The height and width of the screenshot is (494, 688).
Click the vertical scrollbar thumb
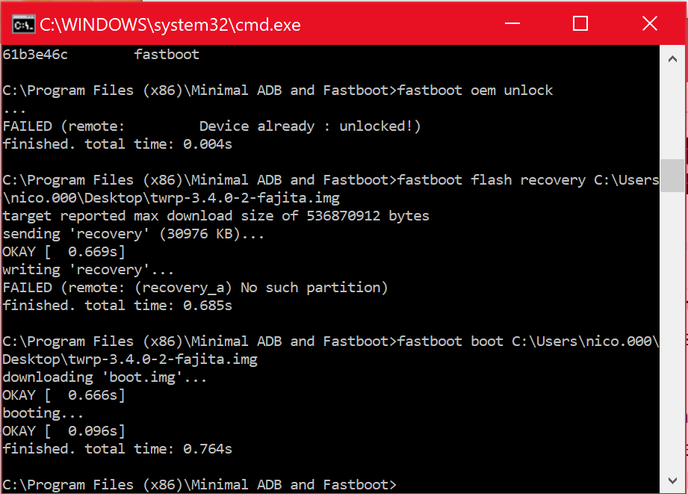click(672, 175)
